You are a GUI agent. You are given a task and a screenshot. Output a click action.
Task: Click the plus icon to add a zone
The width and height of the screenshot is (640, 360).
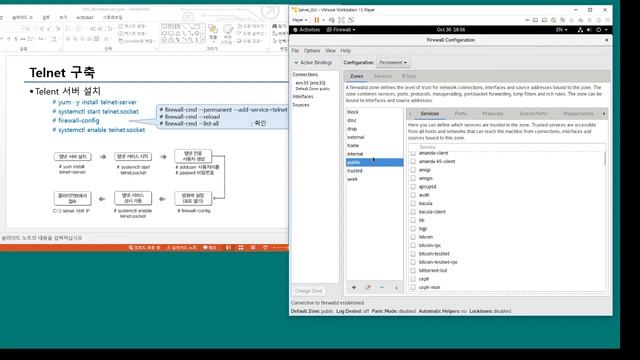point(354,287)
